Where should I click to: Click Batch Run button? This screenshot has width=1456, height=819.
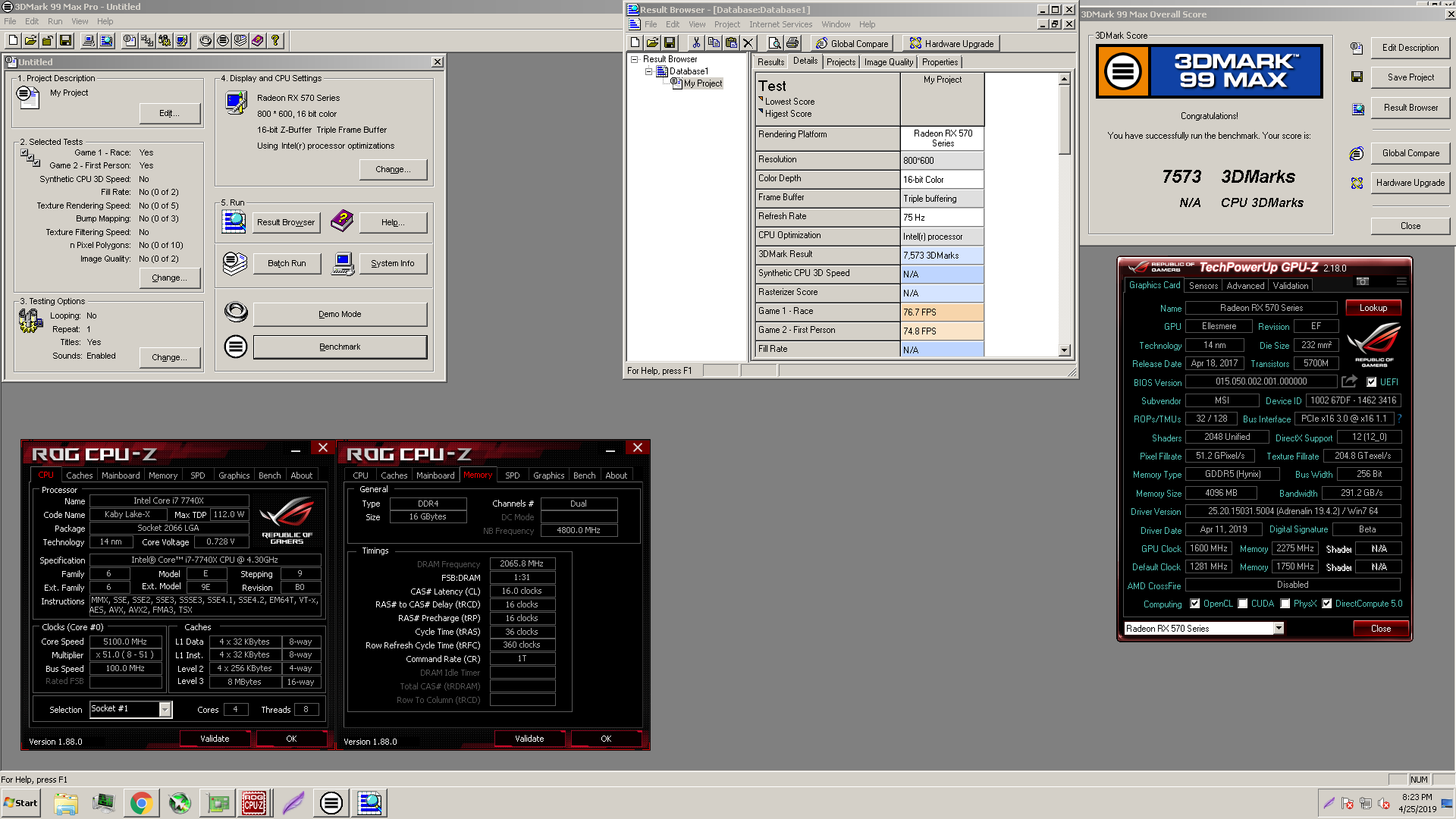(x=287, y=263)
